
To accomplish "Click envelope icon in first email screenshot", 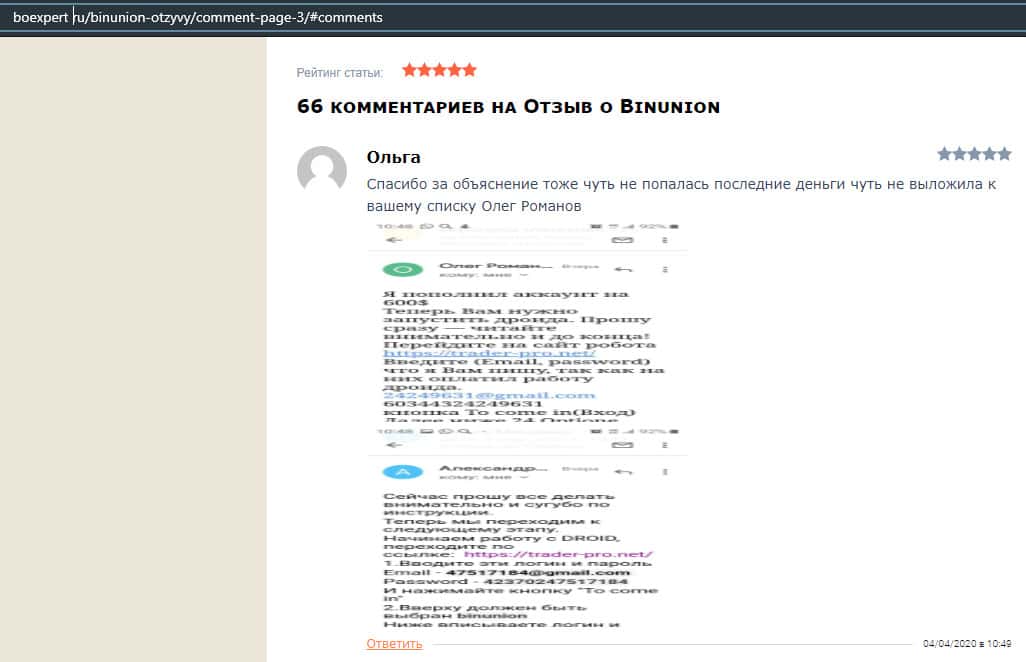I will [622, 240].
